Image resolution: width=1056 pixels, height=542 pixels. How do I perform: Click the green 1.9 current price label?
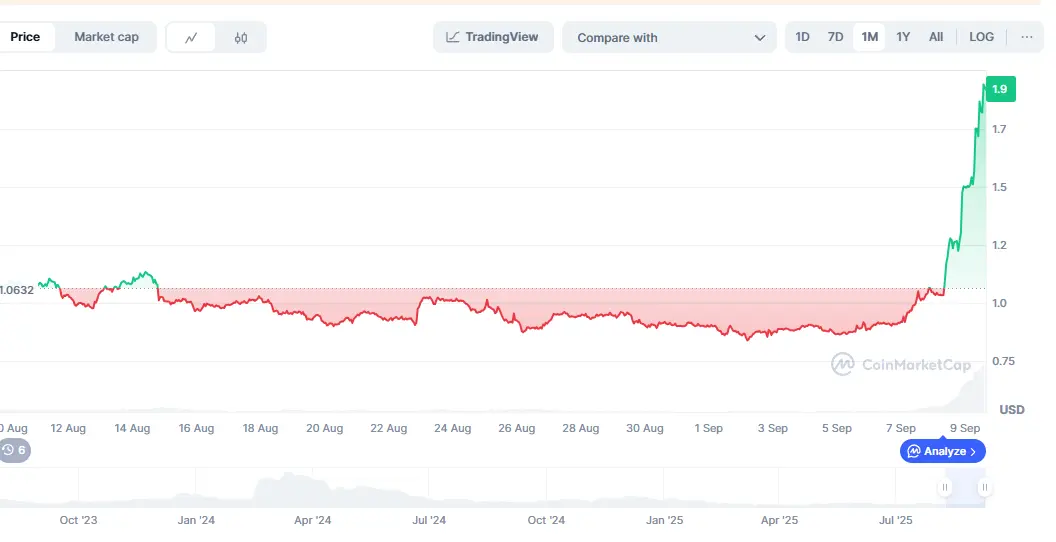pos(999,89)
